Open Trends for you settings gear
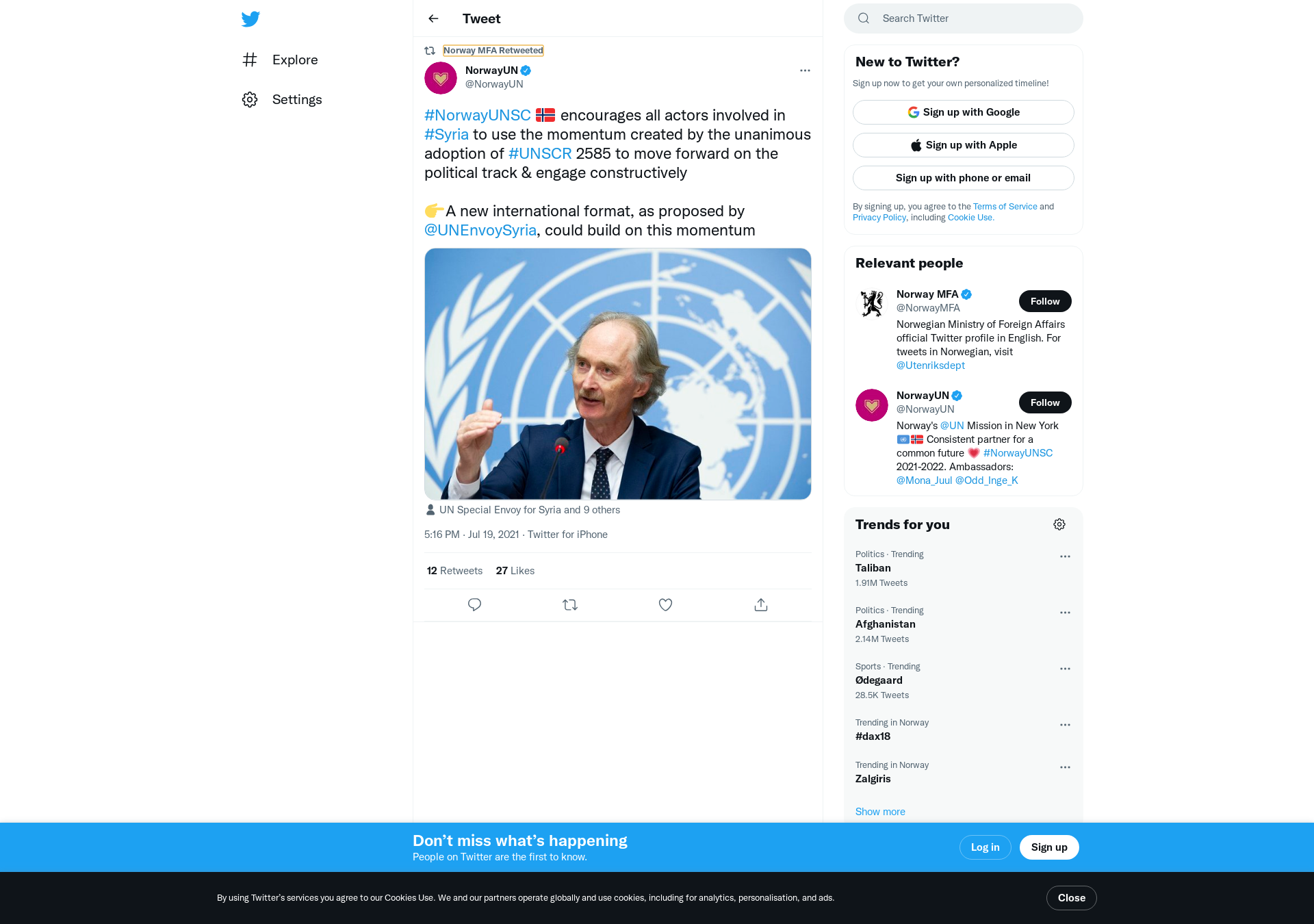 tap(1059, 524)
